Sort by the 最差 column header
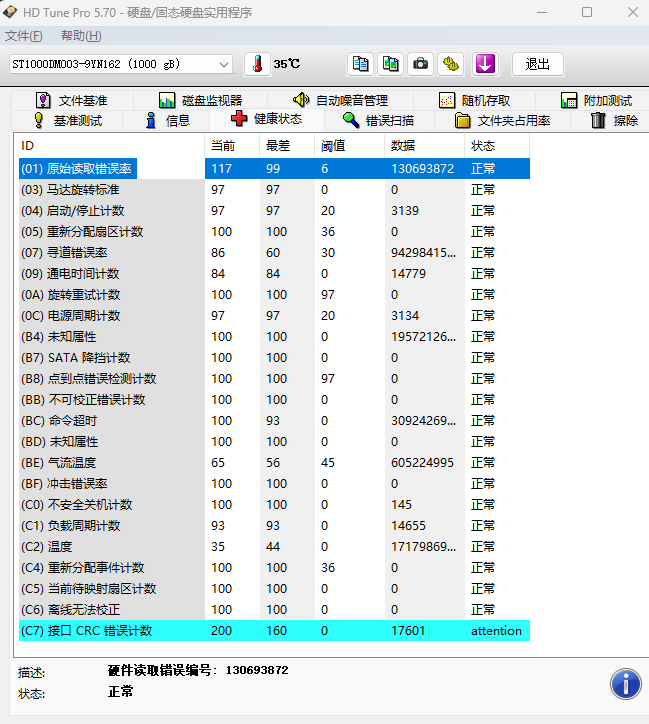Screen dimensions: 649x724 coord(287,146)
